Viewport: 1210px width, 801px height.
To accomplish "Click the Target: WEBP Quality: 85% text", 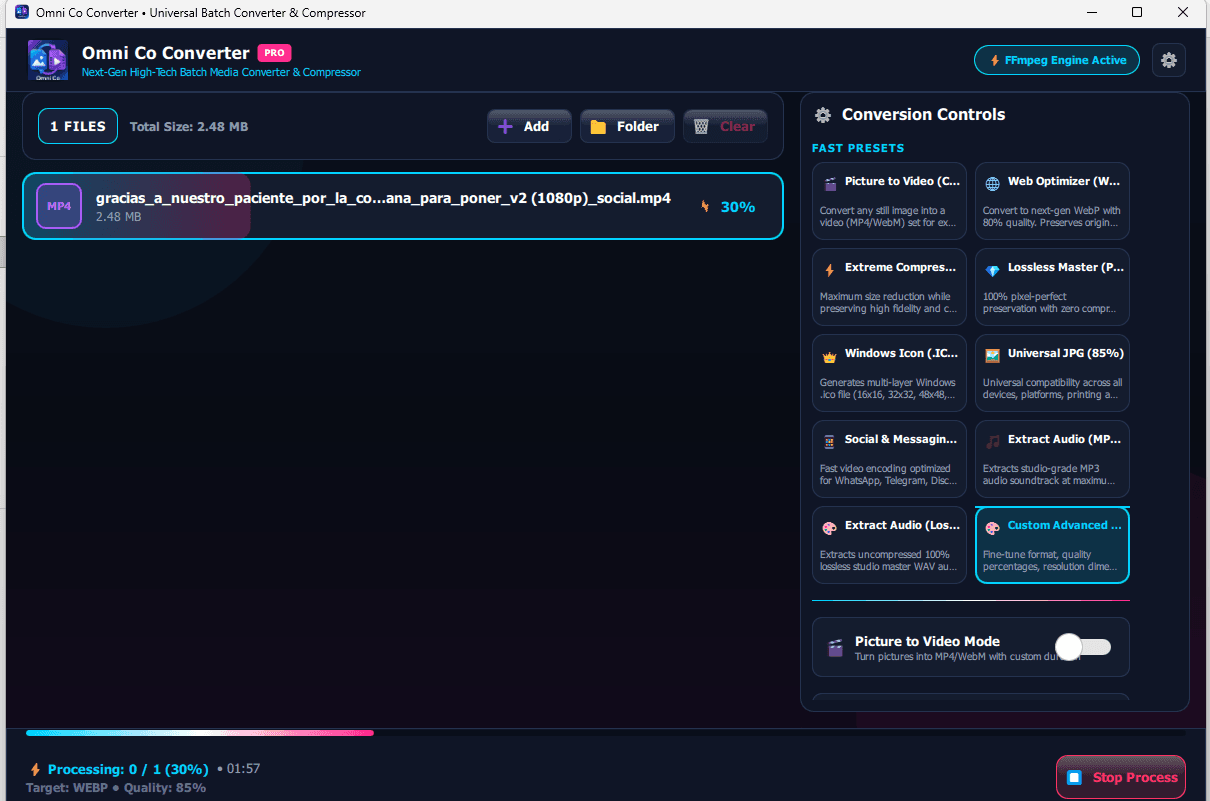I will point(117,788).
